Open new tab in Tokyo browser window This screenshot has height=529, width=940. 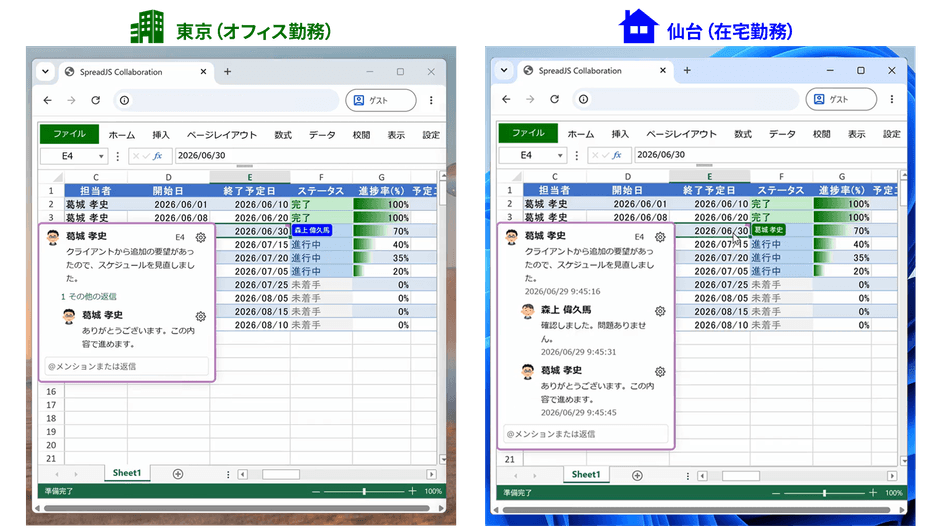coord(227,71)
